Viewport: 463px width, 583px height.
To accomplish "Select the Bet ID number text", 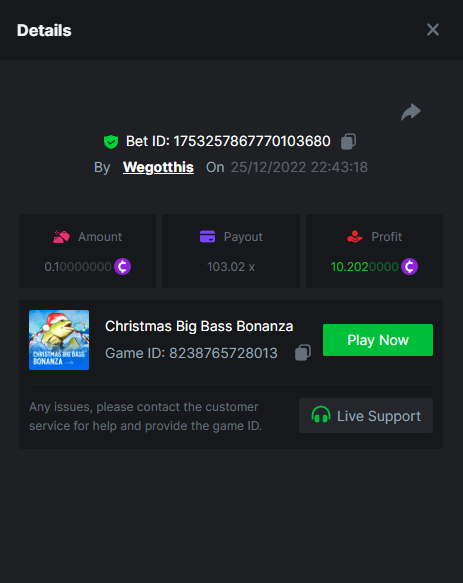I will pyautogui.click(x=252, y=141).
